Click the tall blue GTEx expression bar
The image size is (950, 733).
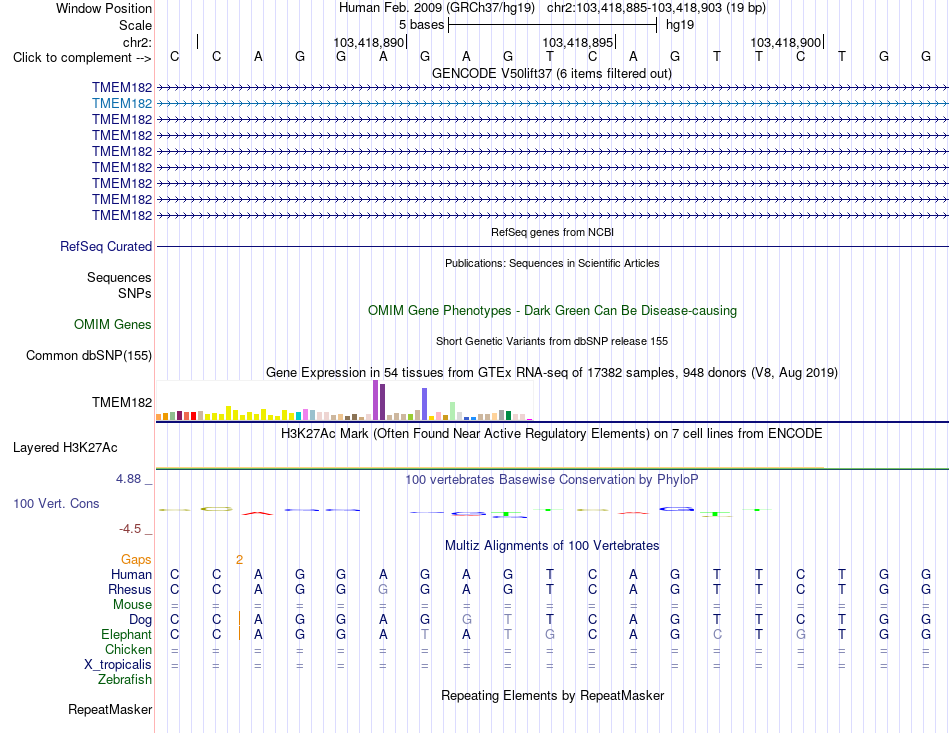tap(425, 404)
